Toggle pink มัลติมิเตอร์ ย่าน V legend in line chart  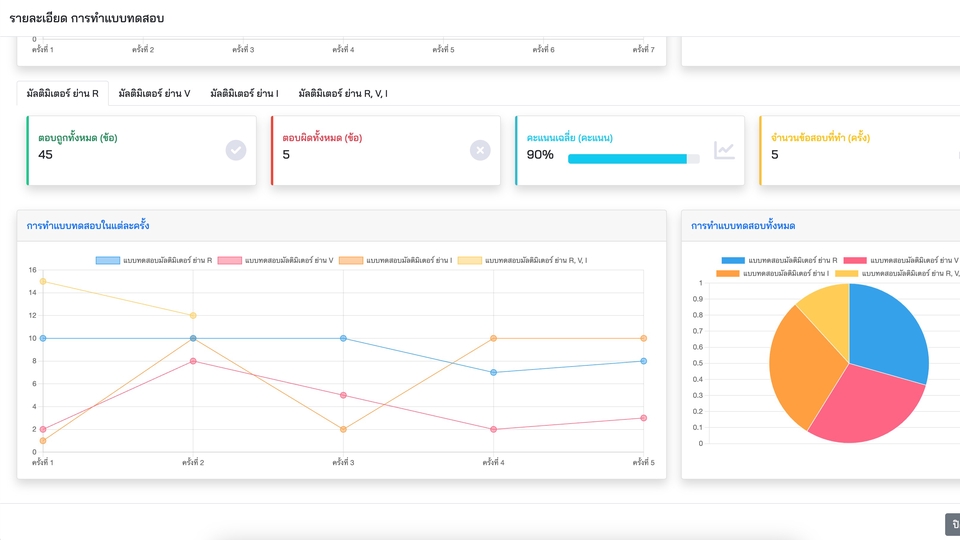tap(276, 260)
